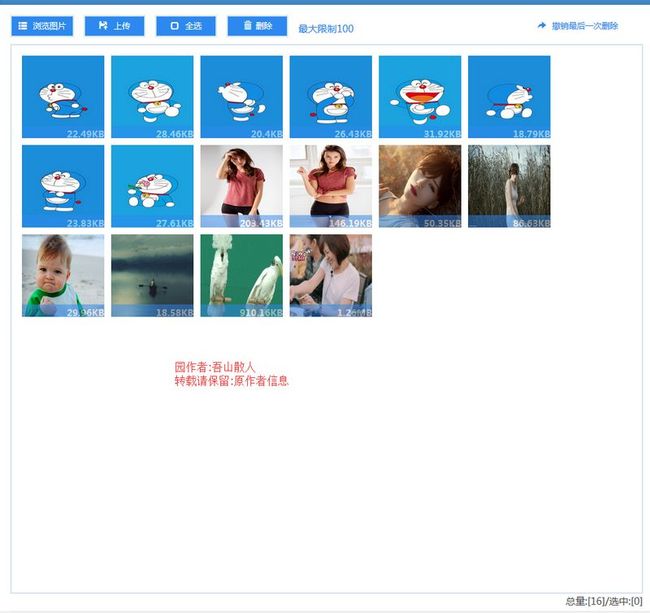Click the checkbox icon on 全选 button
This screenshot has height=613, width=650.
(x=175, y=26)
